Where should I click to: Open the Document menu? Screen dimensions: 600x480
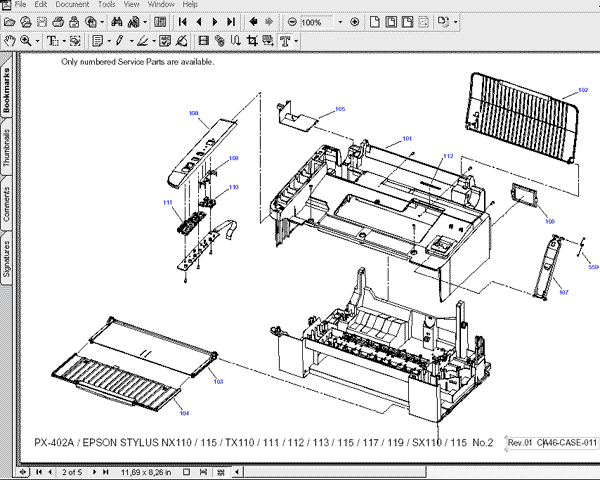pyautogui.click(x=72, y=4)
